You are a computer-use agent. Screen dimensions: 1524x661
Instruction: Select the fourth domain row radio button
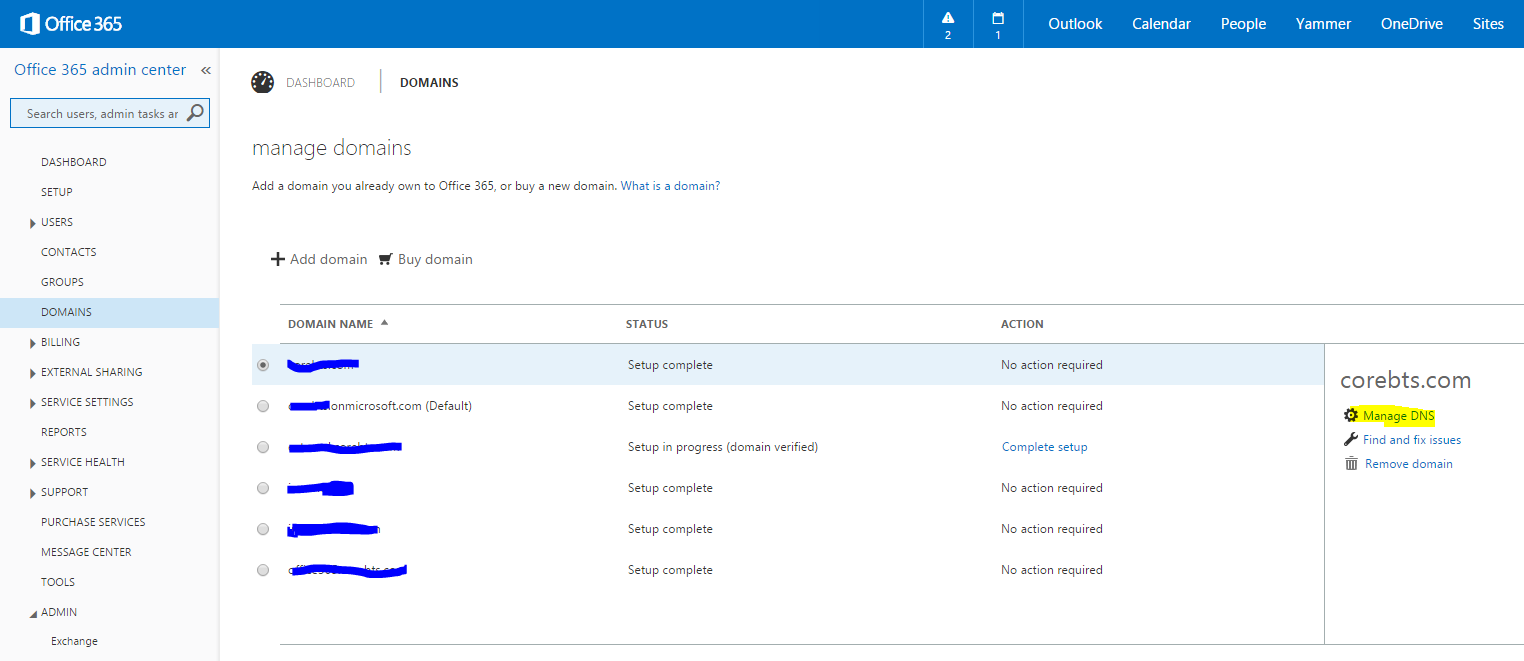(263, 488)
